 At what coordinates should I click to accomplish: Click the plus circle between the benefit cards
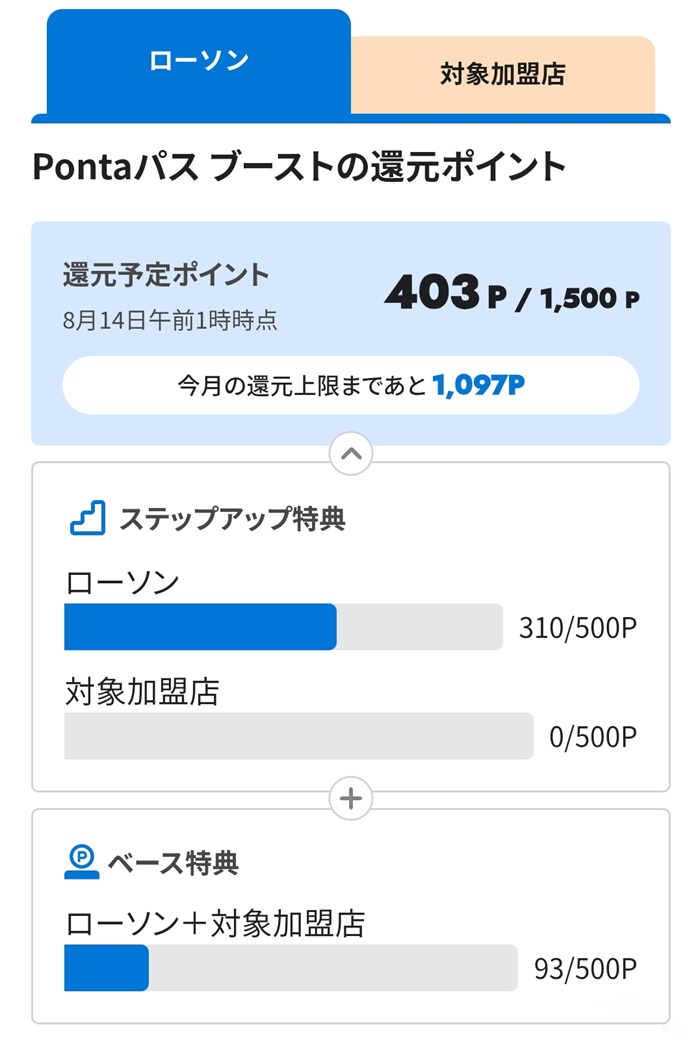[x=351, y=799]
